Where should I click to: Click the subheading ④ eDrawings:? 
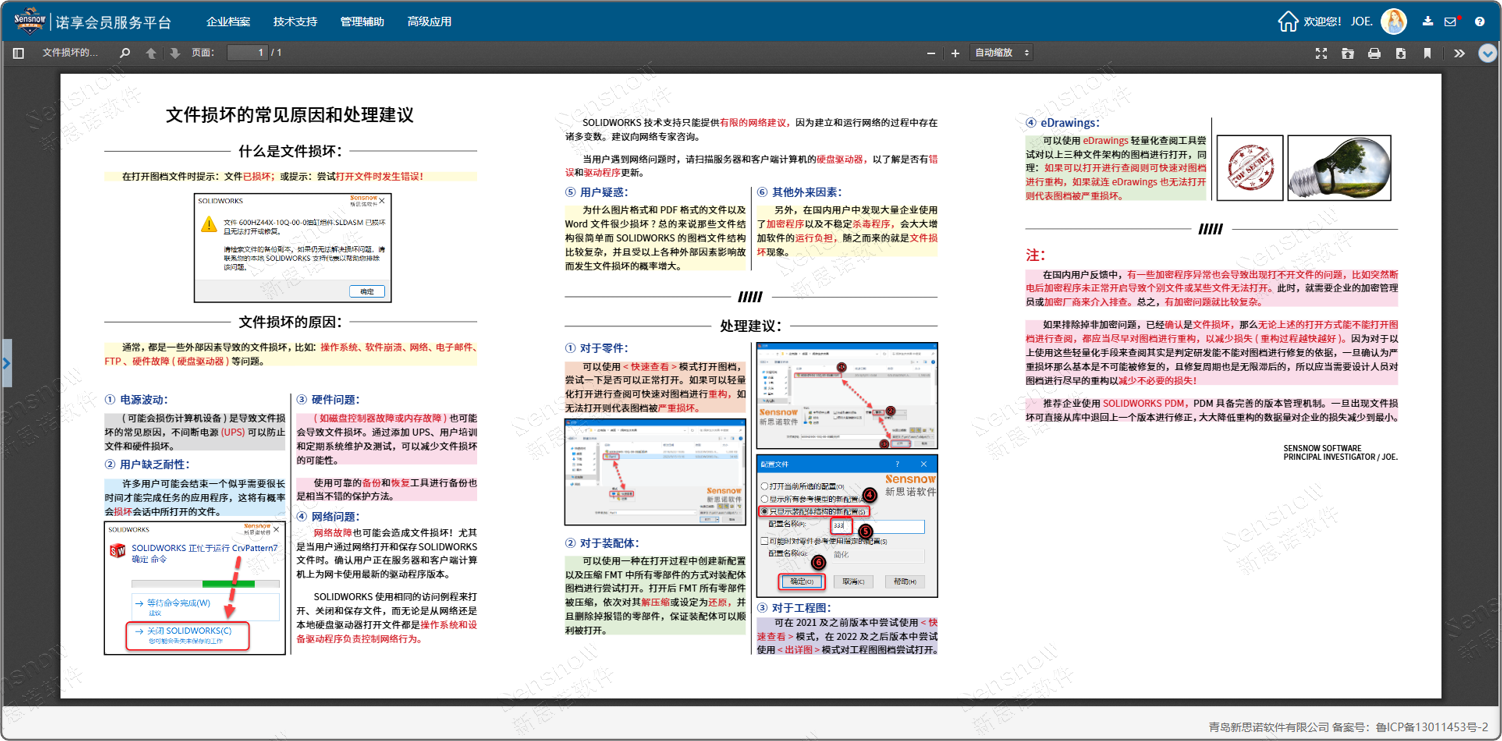pos(1062,123)
